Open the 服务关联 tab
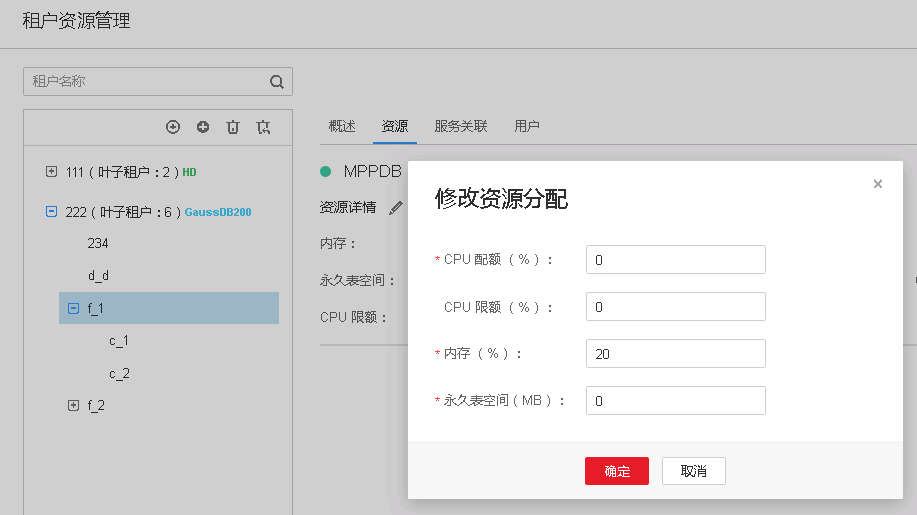 click(x=461, y=126)
